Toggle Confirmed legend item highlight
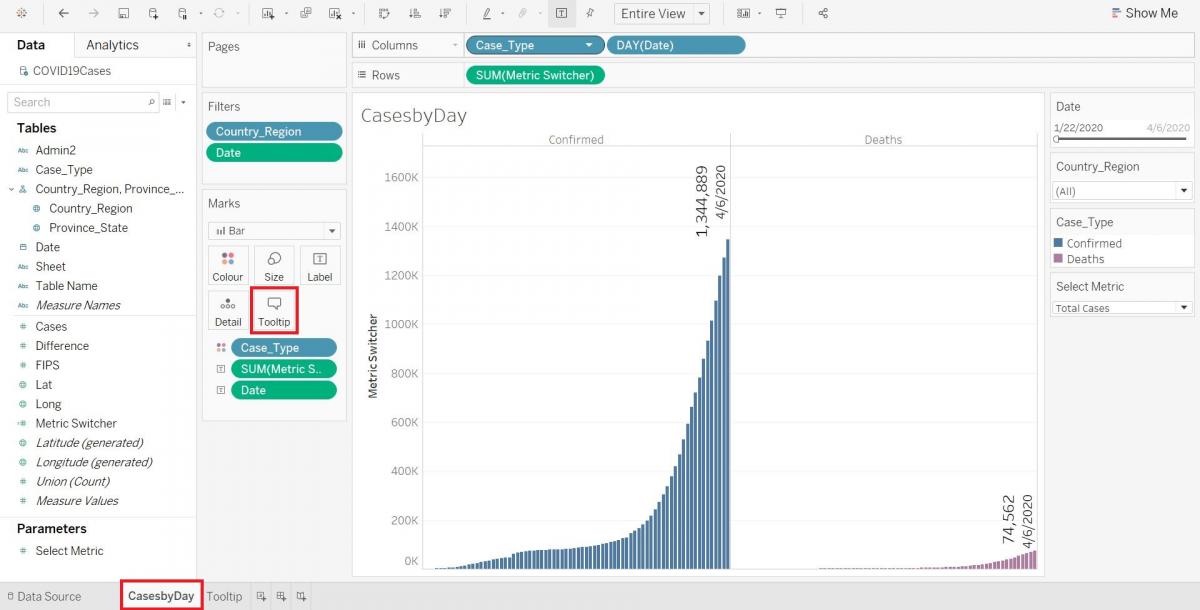Screen dimensions: 1200x610 [x=1093, y=243]
